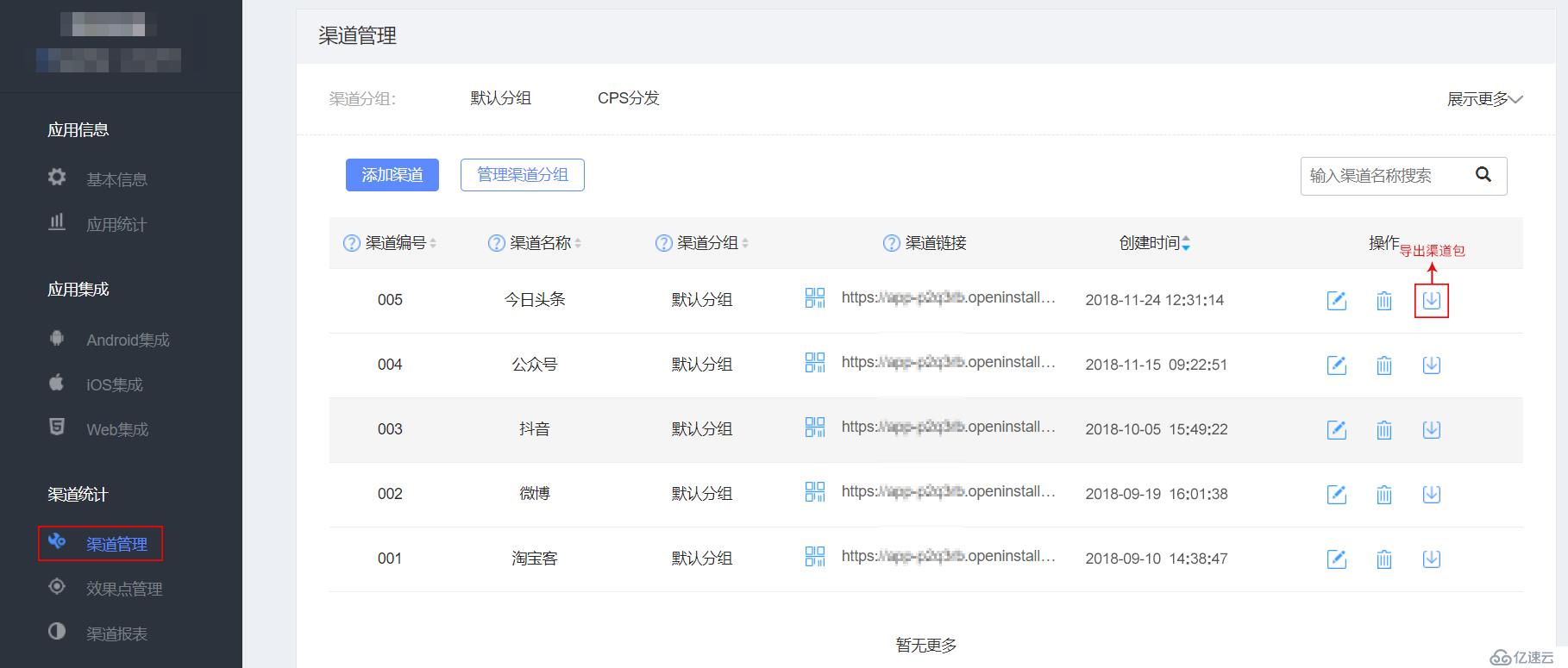Export channel package for 公众号
1568x668 pixels.
[x=1431, y=365]
